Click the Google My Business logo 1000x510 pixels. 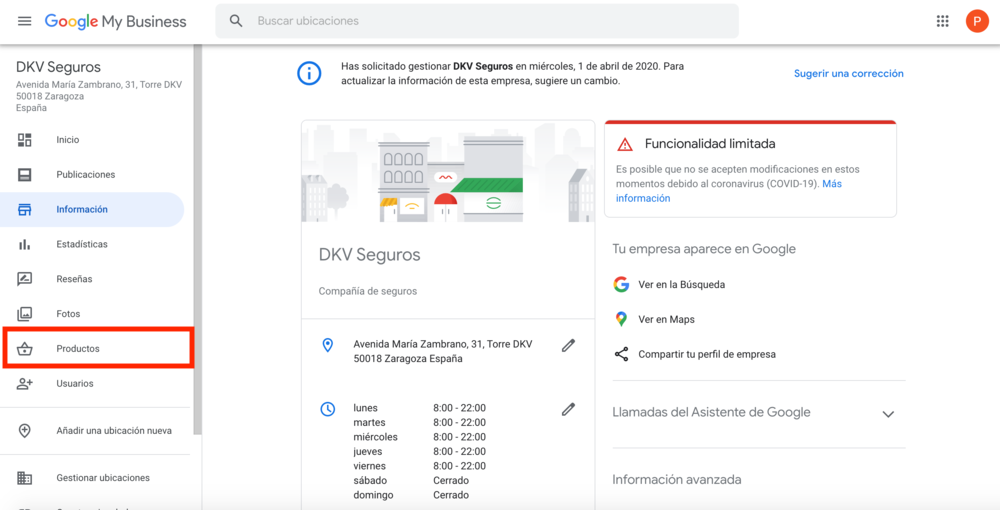point(115,21)
